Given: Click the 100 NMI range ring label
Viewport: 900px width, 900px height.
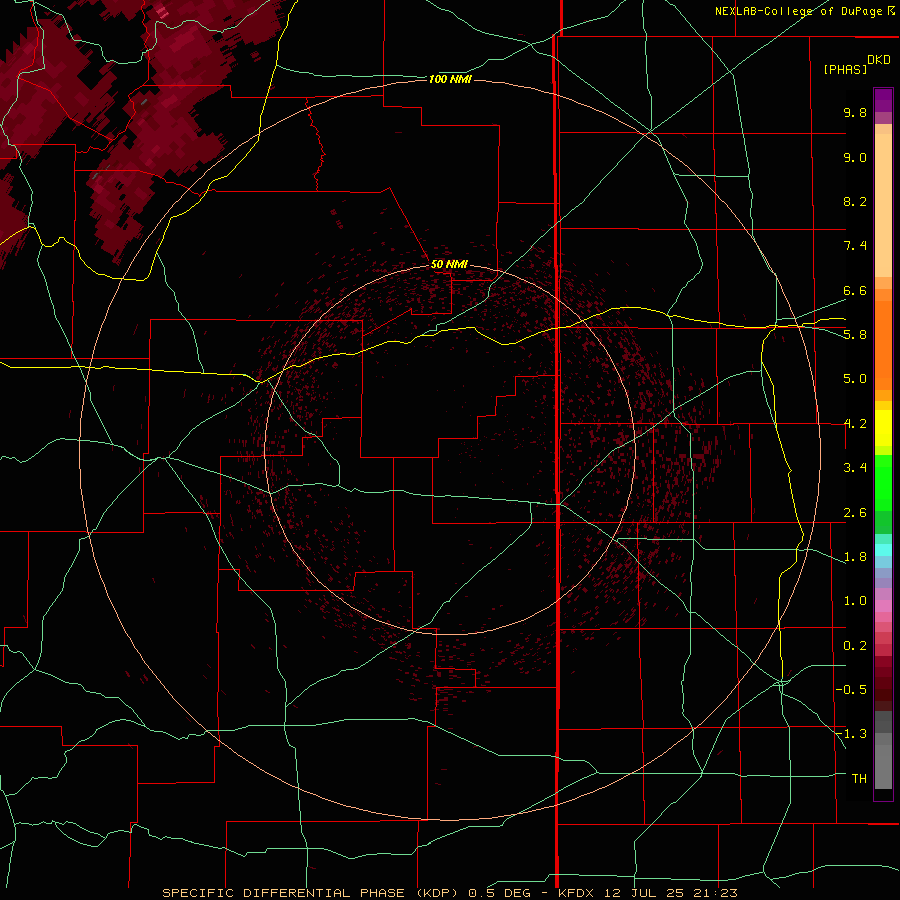Looking at the screenshot, I should tap(450, 79).
